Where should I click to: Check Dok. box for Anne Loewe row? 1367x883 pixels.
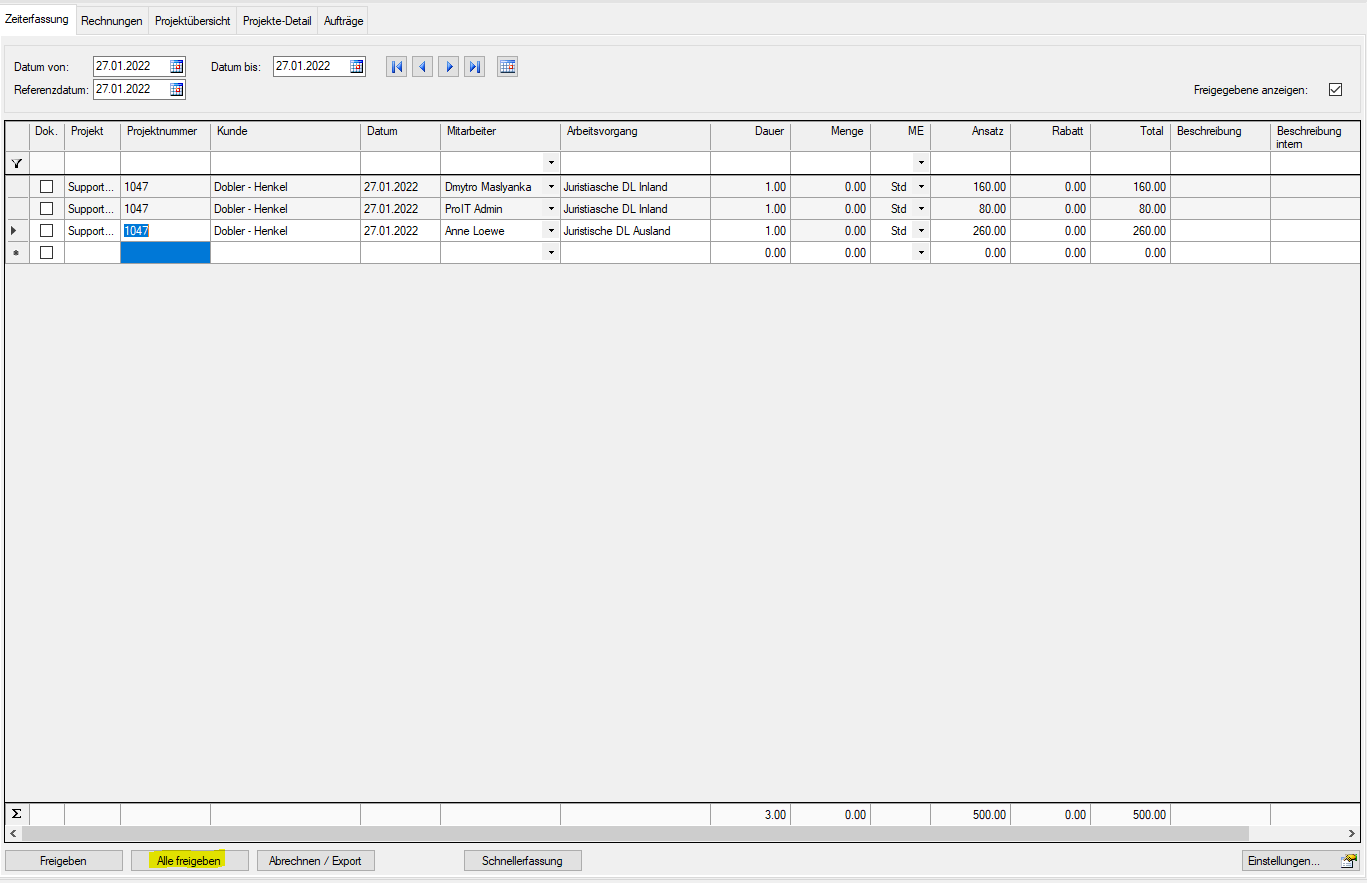(x=46, y=230)
